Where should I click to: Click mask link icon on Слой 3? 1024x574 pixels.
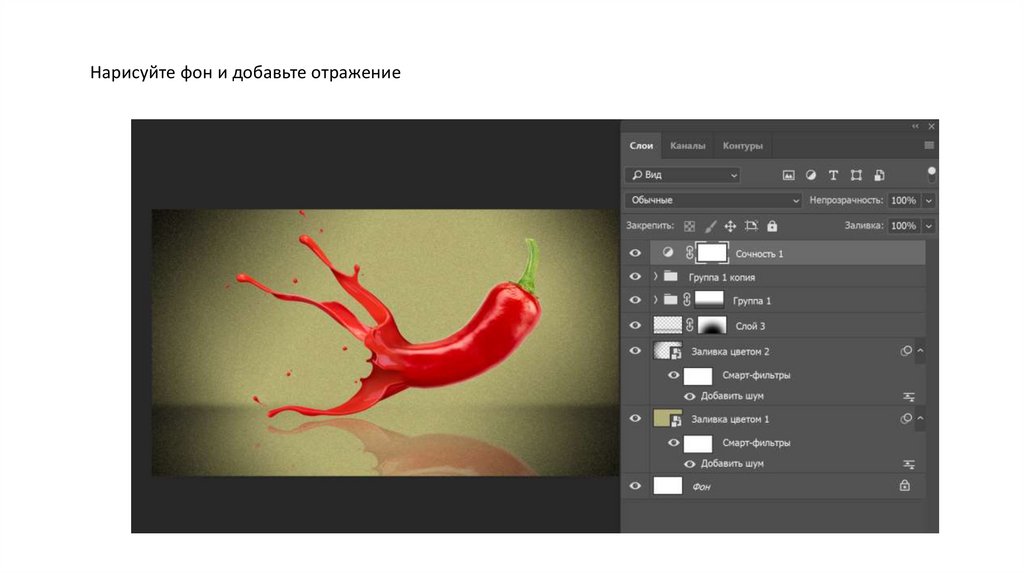coord(689,325)
